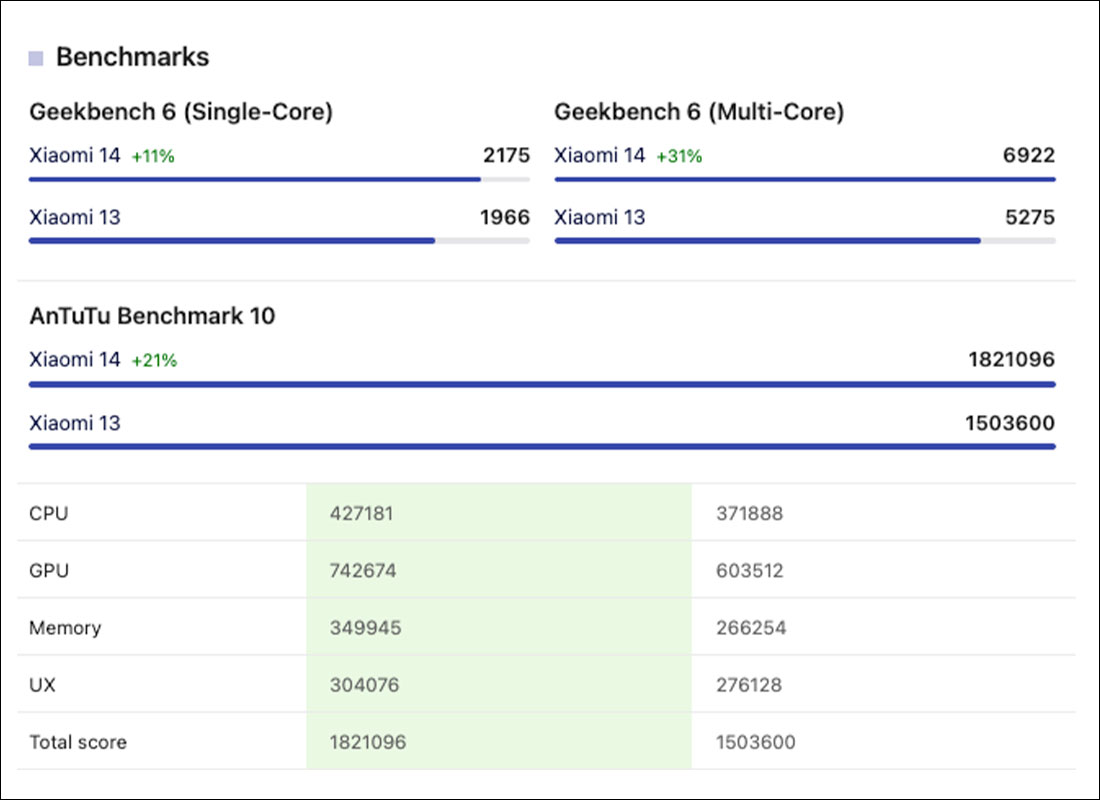Open Xiaomi 13 link under Single-Core
Screen dimensions: 1100x800
(x=75, y=218)
